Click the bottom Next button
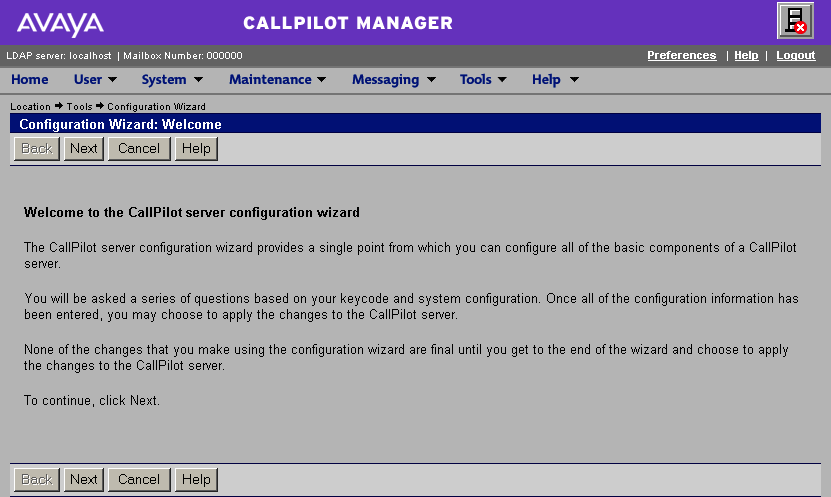 [84, 480]
